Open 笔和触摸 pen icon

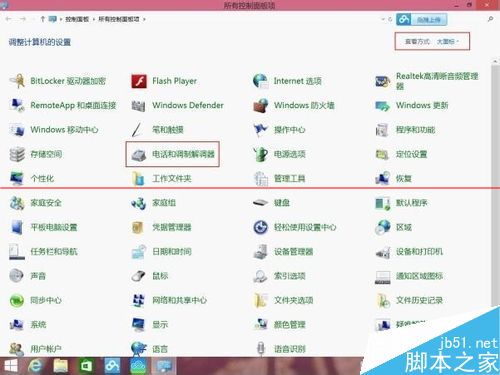(137, 130)
